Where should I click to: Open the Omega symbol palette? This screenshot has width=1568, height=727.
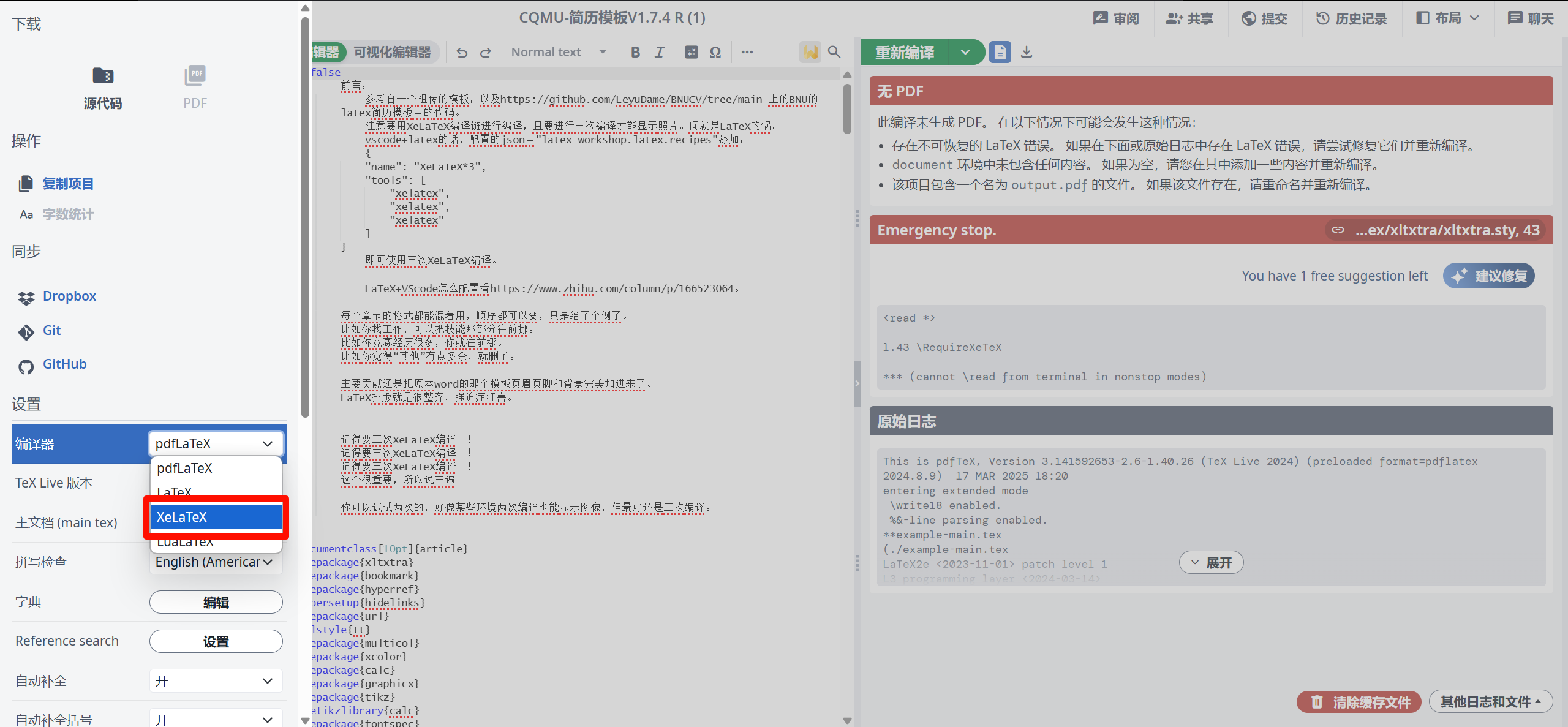715,53
